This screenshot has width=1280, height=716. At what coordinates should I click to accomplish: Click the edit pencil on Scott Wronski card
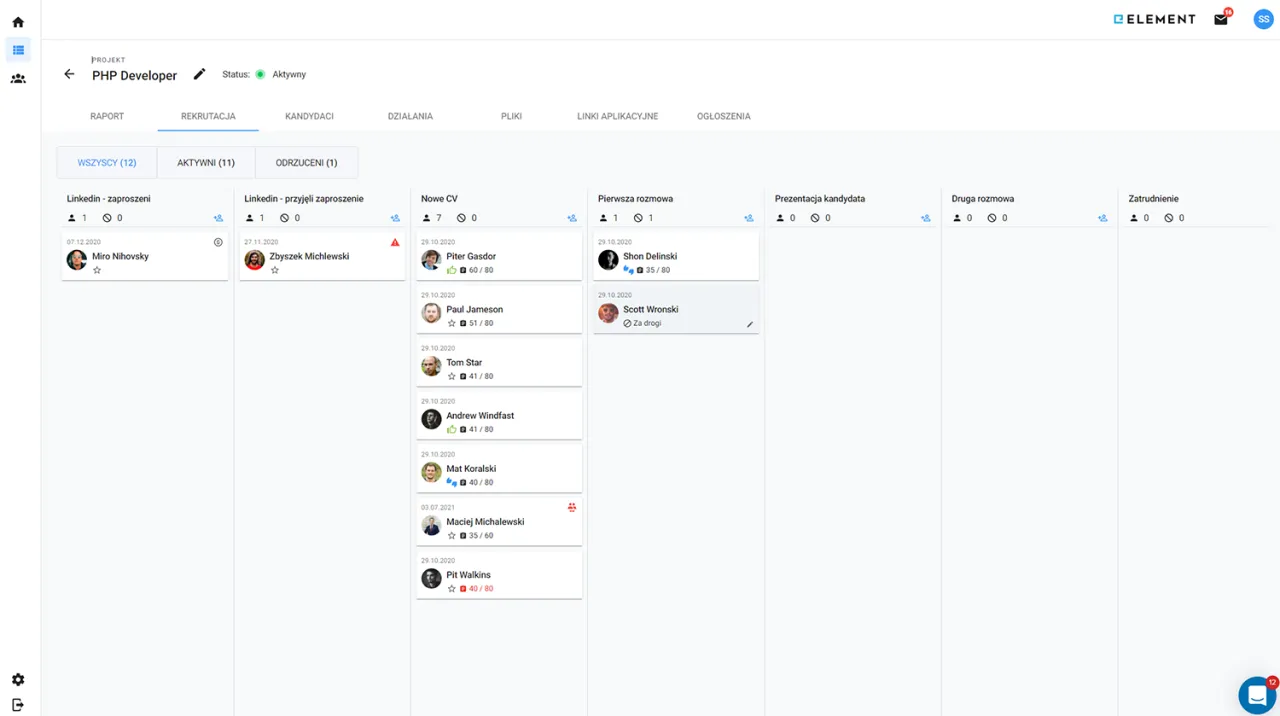pyautogui.click(x=750, y=324)
